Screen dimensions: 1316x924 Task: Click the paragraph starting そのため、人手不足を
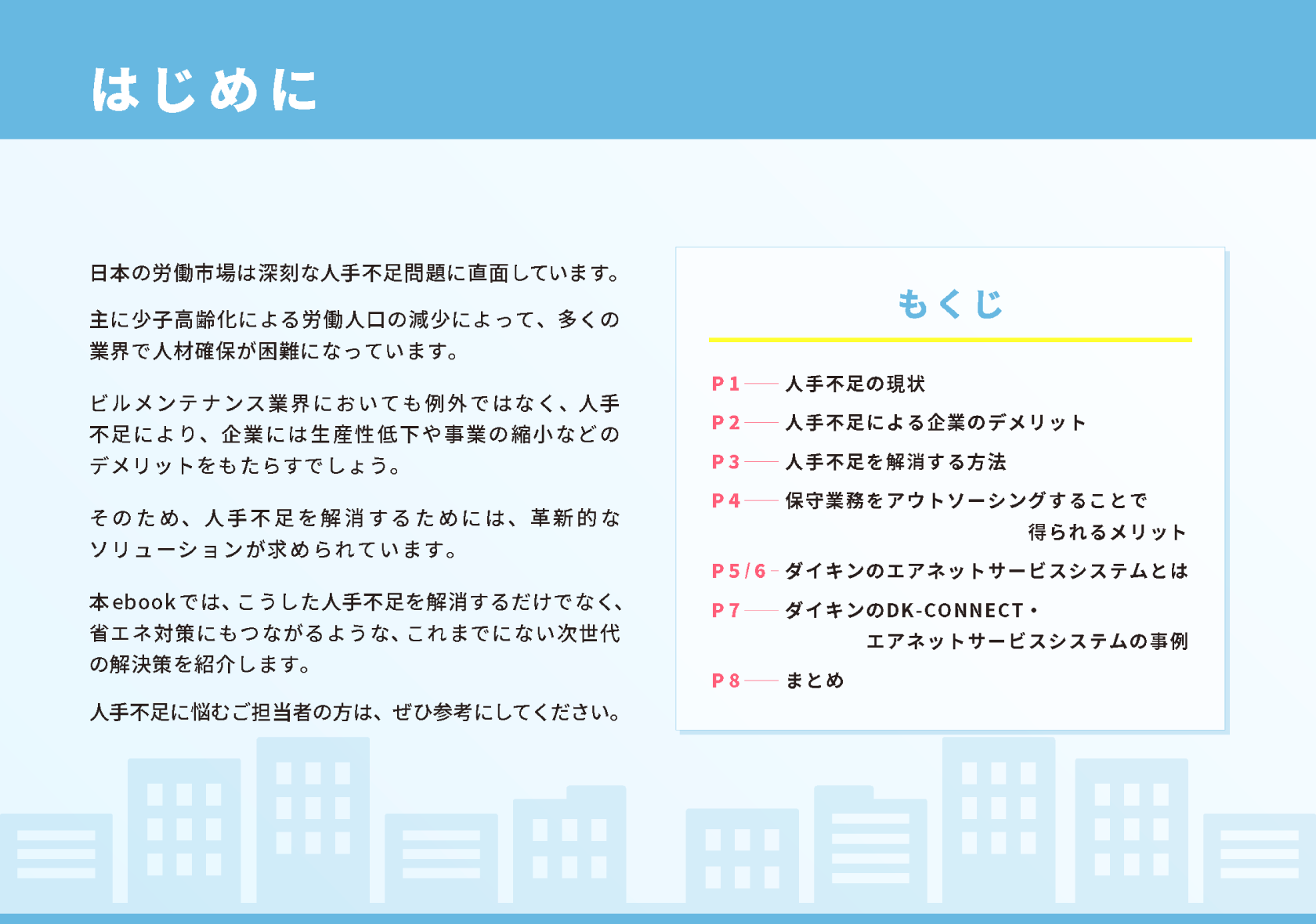point(354,533)
